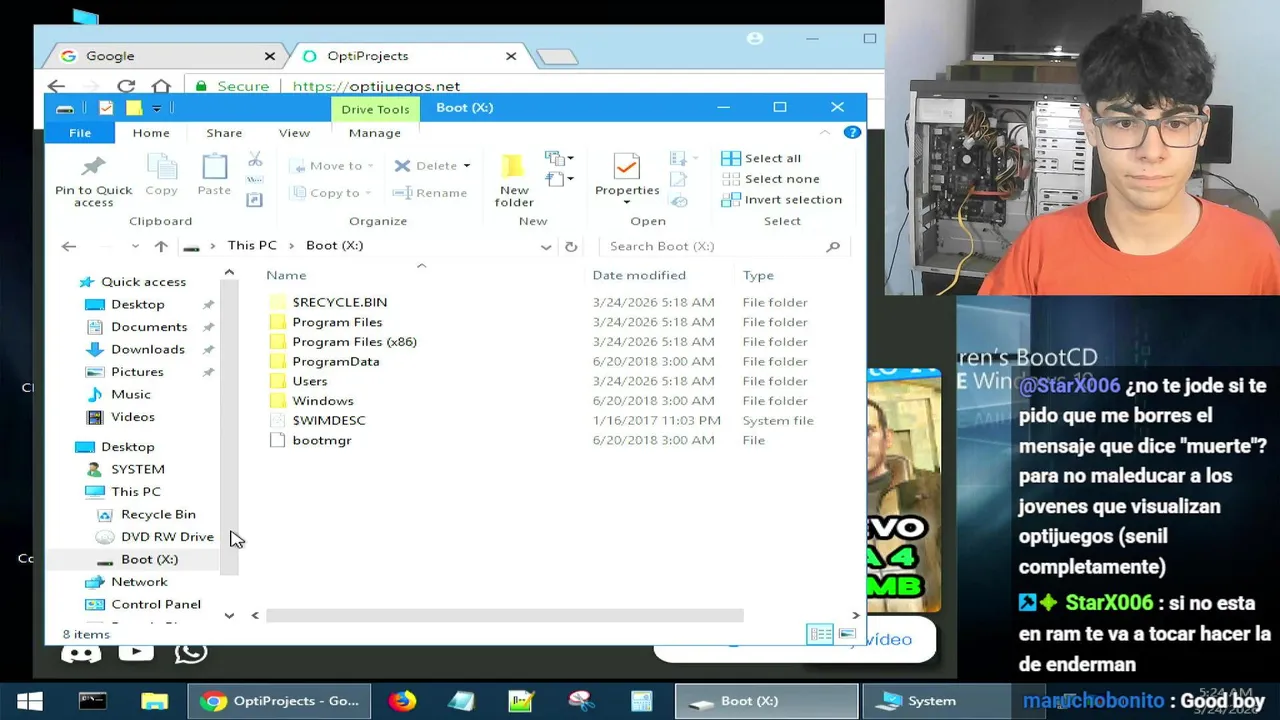The height and width of the screenshot is (720, 1280).
Task: Open the Discord icon on webpage
Action: tap(81, 652)
